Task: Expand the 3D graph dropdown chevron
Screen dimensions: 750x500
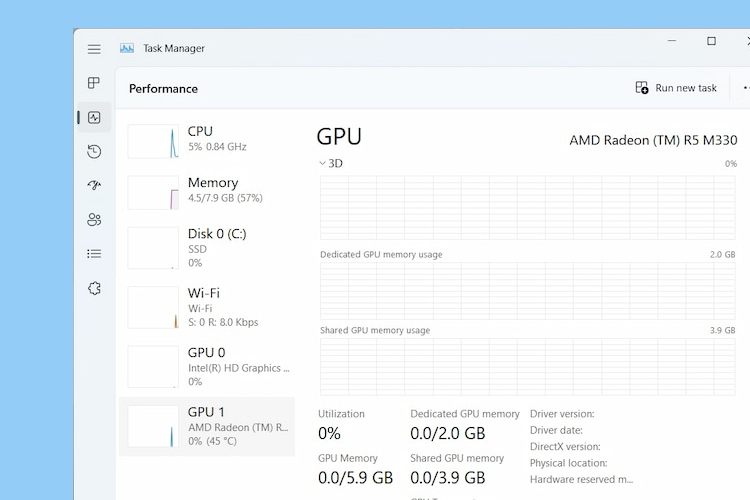Action: click(322, 163)
